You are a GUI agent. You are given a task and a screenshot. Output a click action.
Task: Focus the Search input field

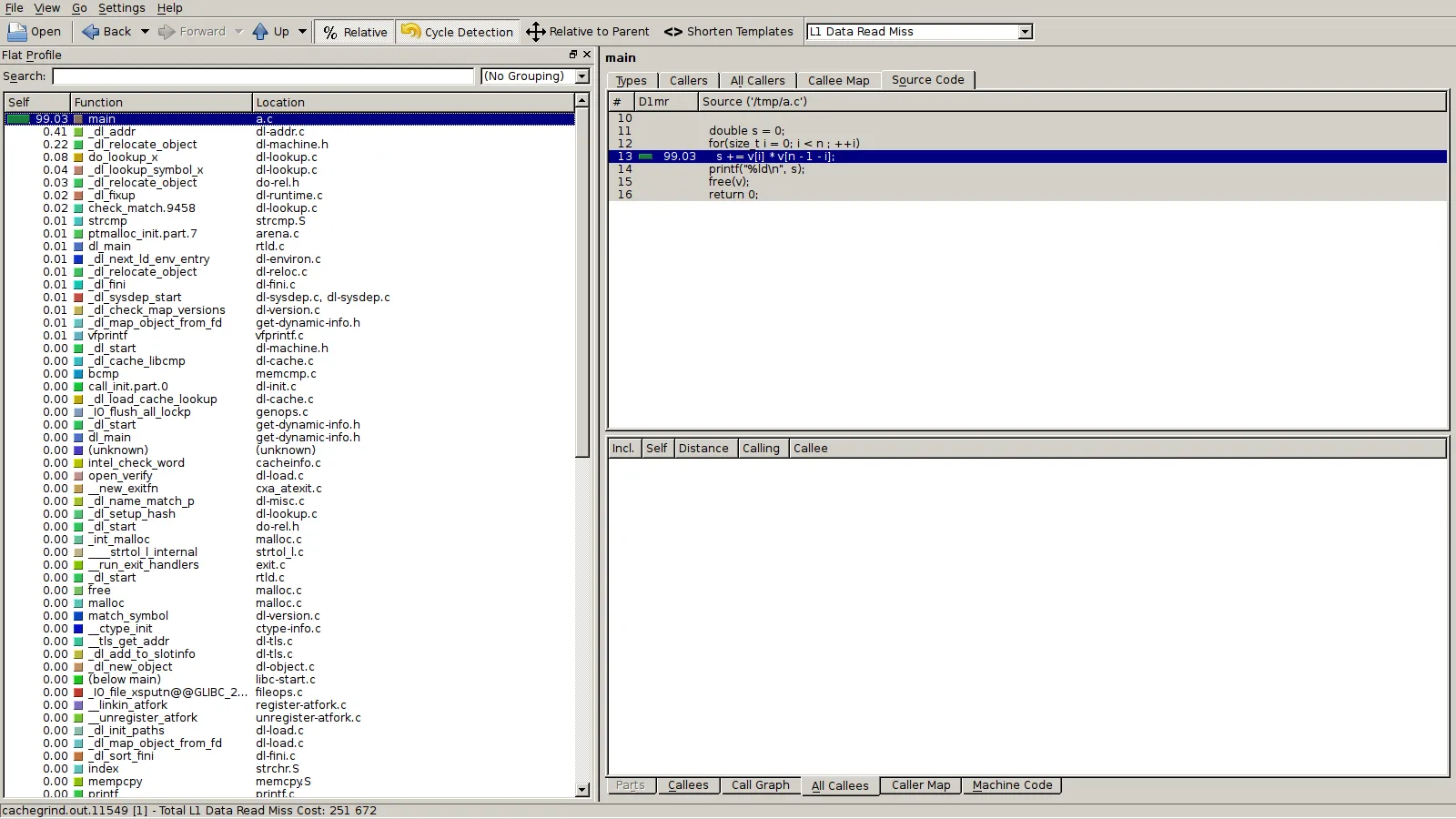pyautogui.click(x=263, y=76)
